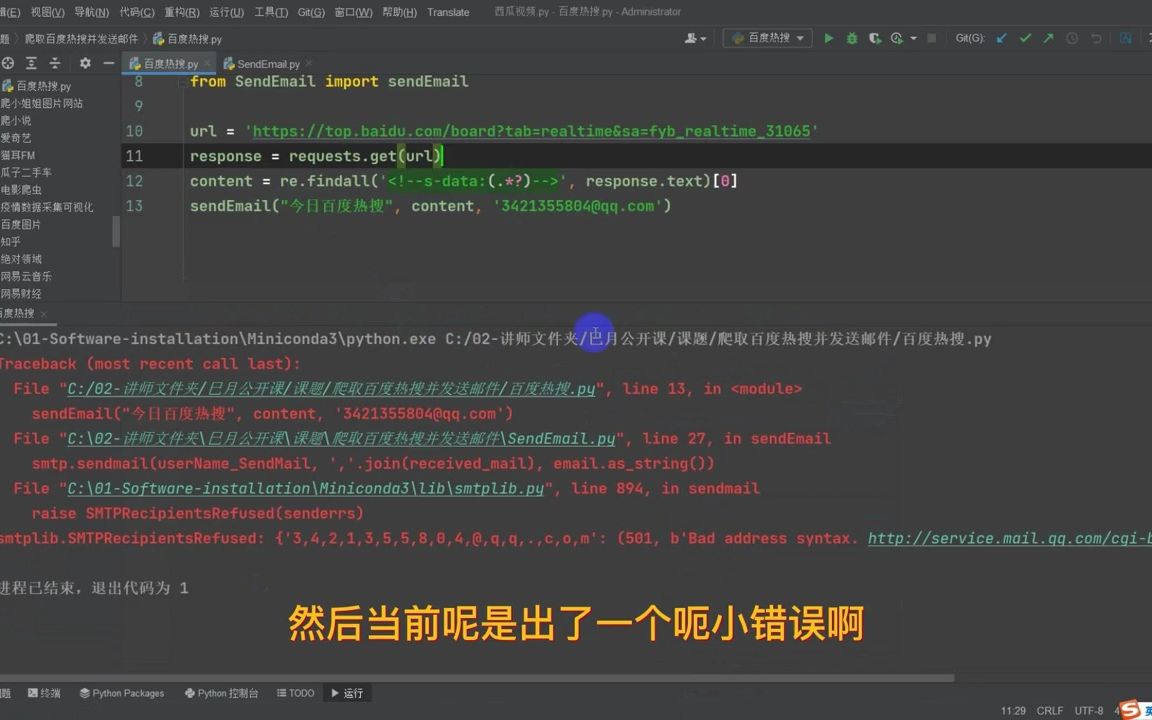This screenshot has width=1152, height=720.
Task: Open the Git(G) menu in the menu bar
Action: [x=310, y=12]
